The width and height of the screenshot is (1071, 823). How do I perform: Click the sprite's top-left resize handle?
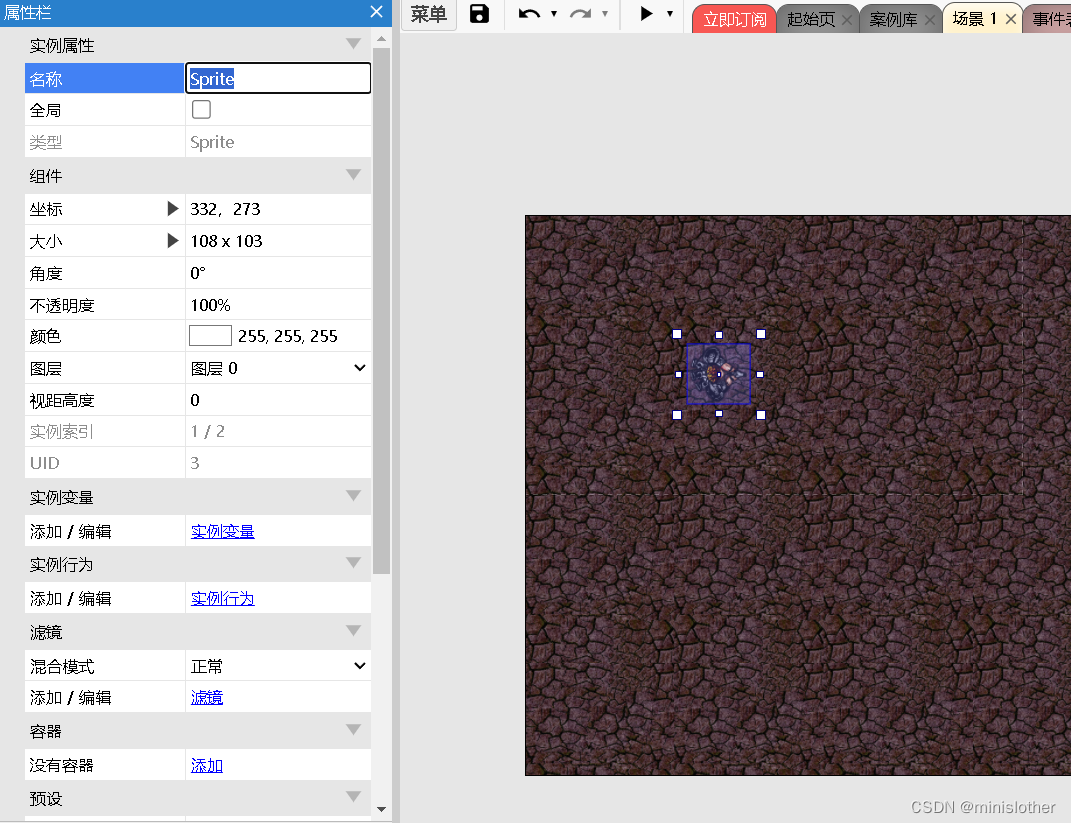coord(677,334)
